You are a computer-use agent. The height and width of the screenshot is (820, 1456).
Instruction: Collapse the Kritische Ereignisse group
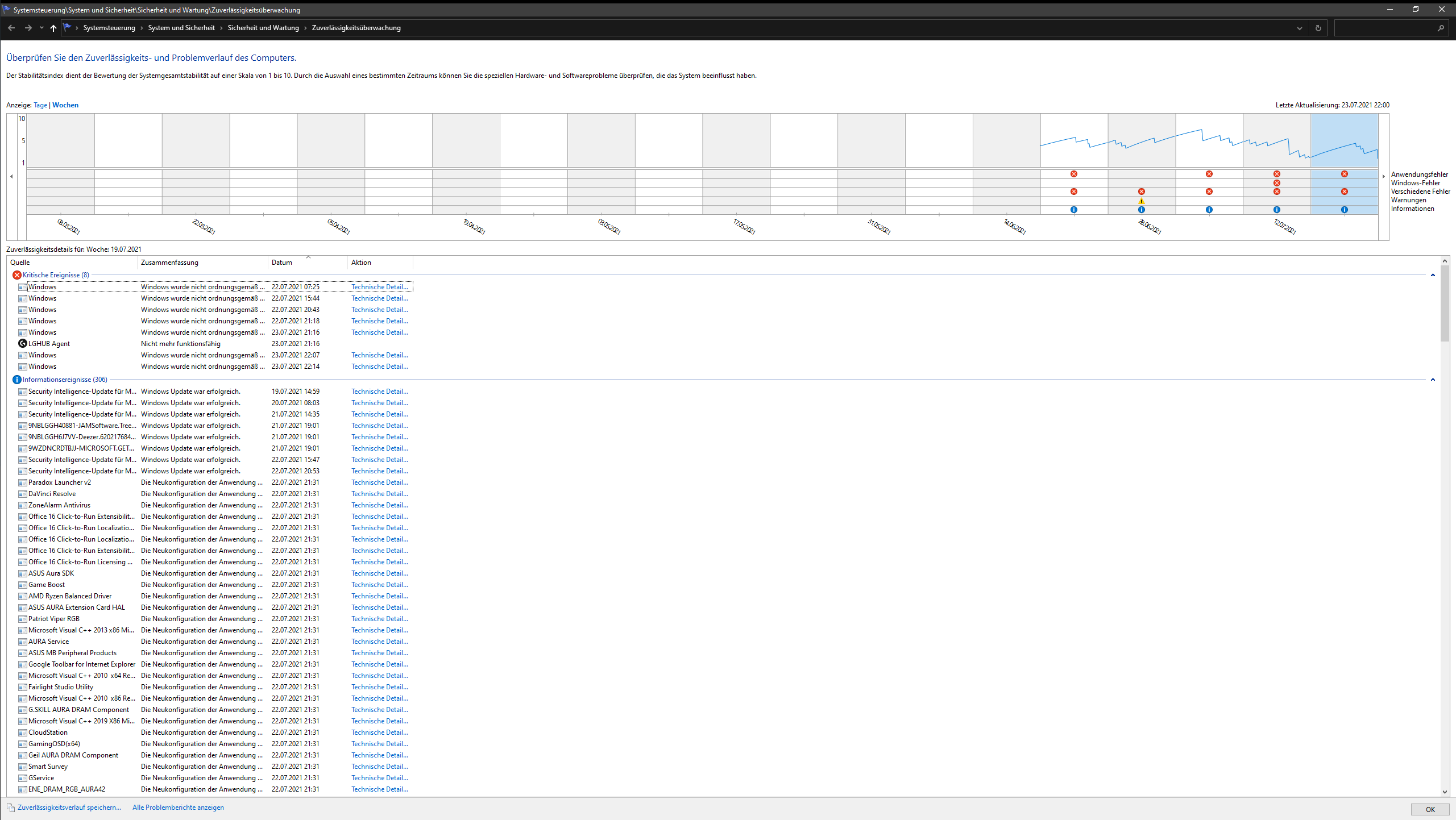tap(1433, 275)
